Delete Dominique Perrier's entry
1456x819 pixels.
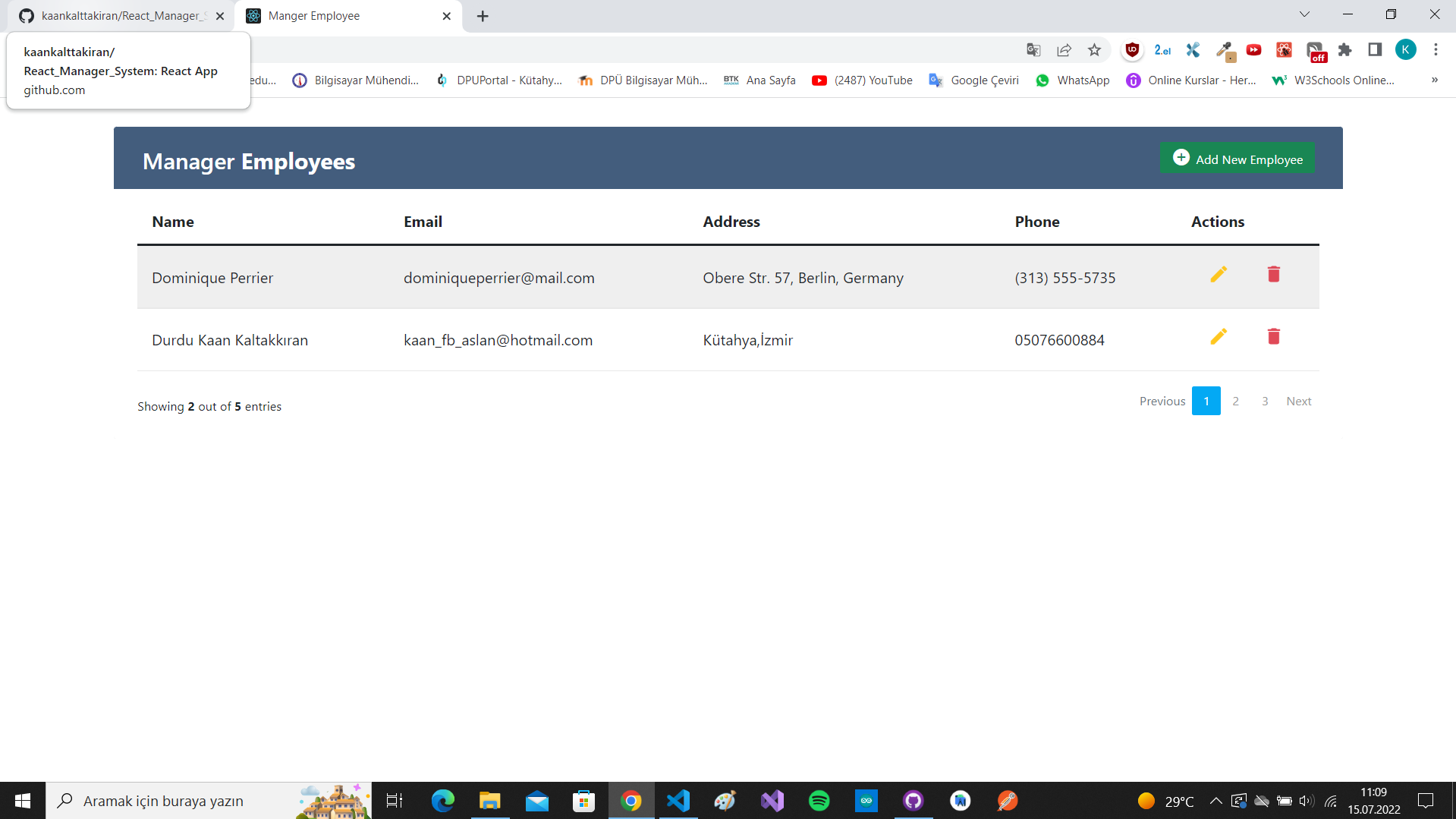coord(1273,274)
